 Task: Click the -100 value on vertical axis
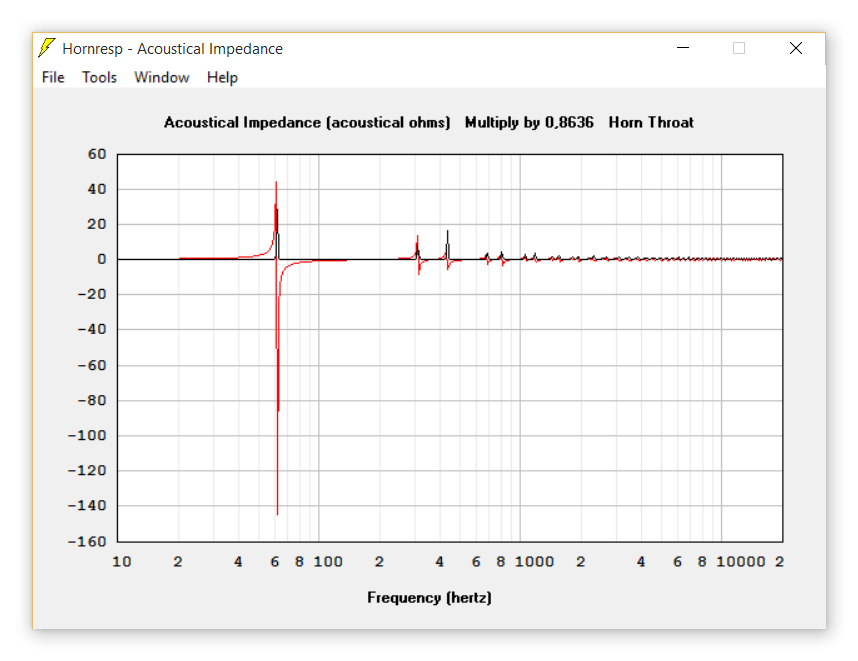tap(87, 436)
